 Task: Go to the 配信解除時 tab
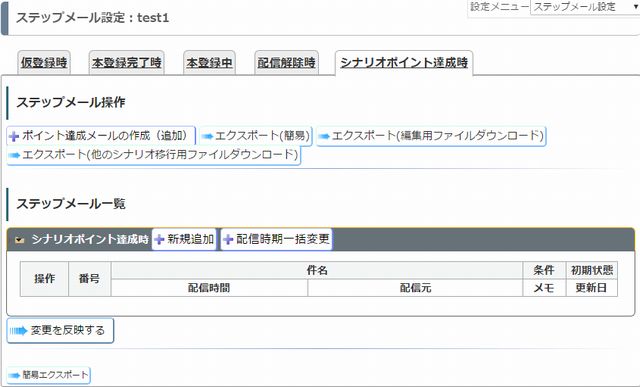pyautogui.click(x=286, y=62)
